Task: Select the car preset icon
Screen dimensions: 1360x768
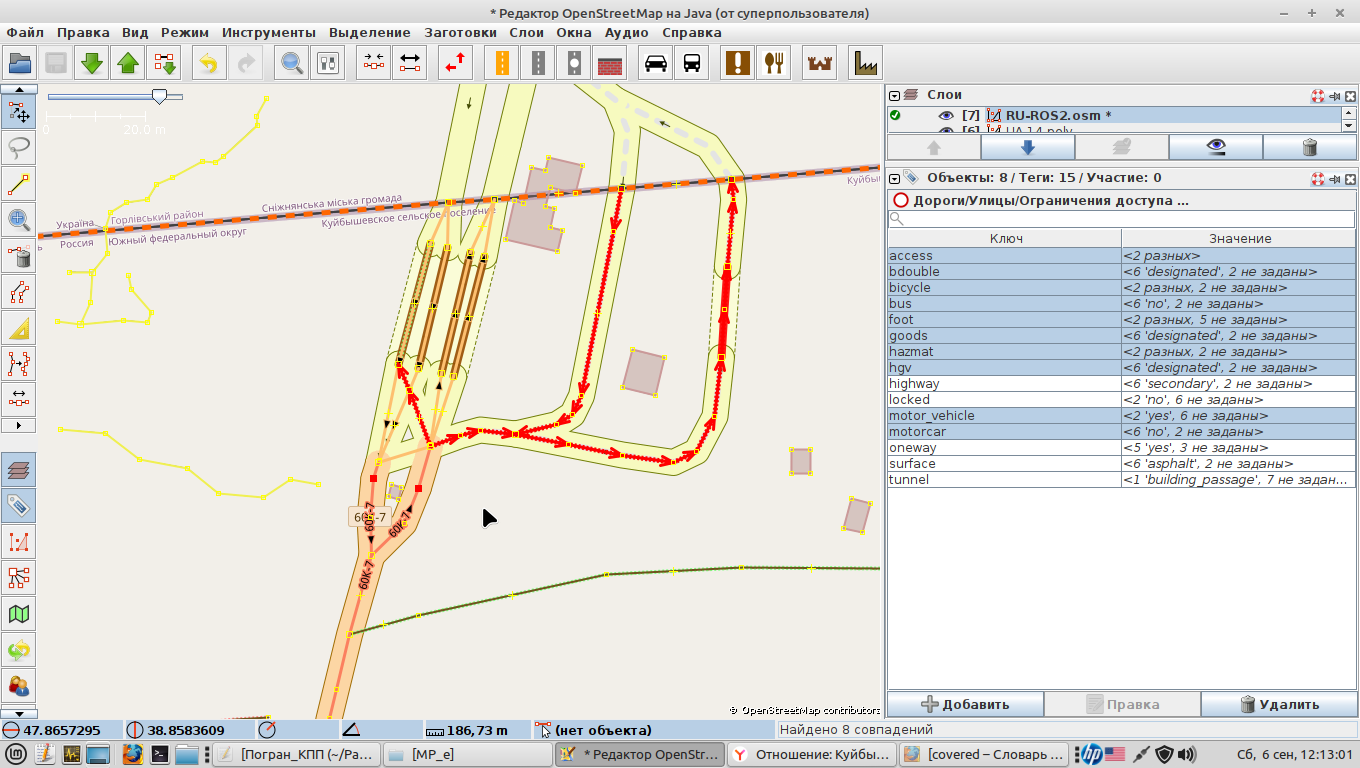Action: [x=656, y=63]
